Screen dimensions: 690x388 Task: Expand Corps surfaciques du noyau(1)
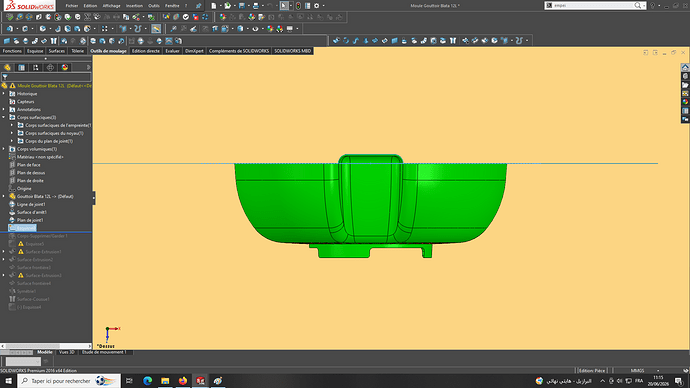coord(12,133)
